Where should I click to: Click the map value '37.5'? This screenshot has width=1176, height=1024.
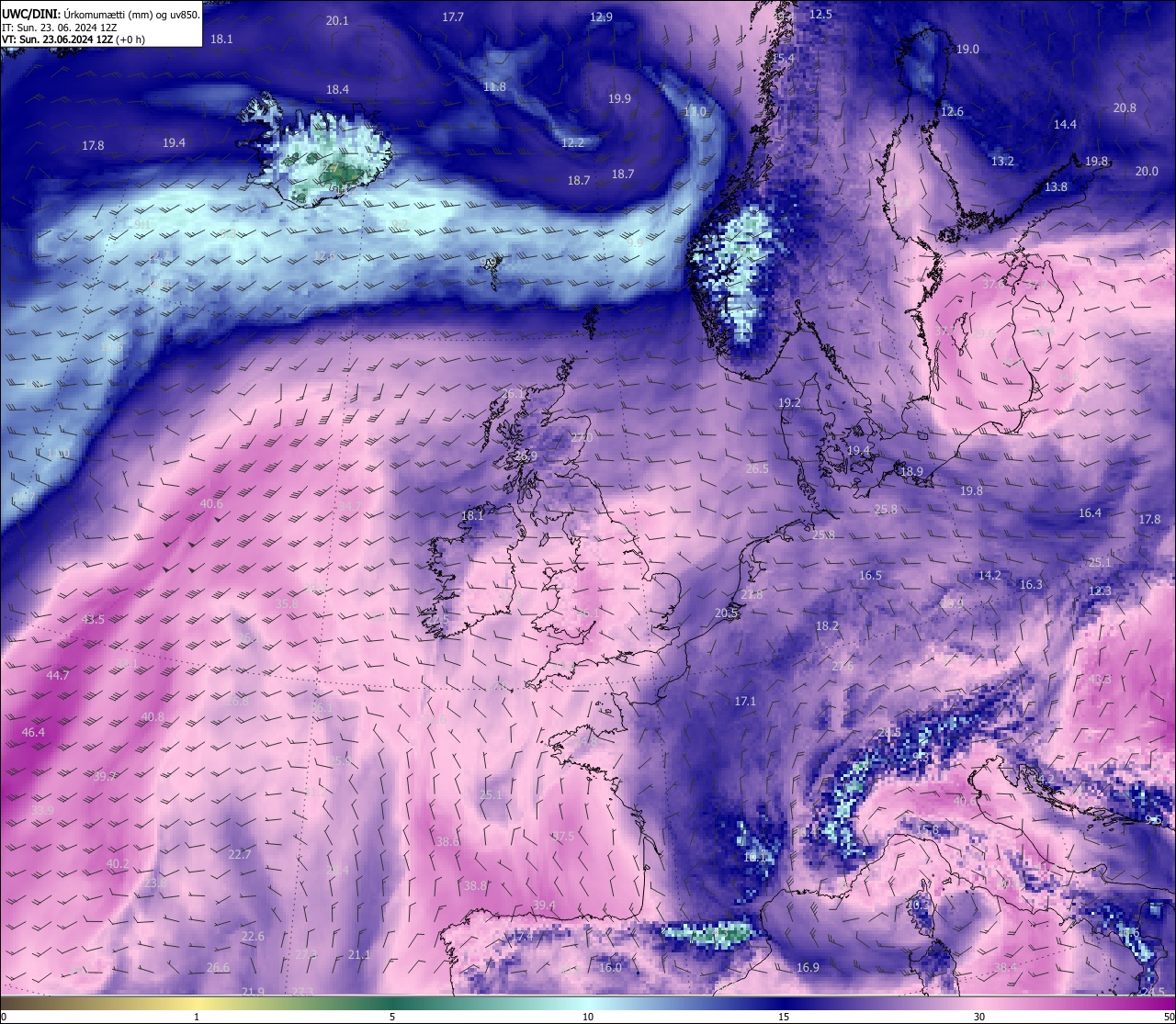tap(562, 836)
